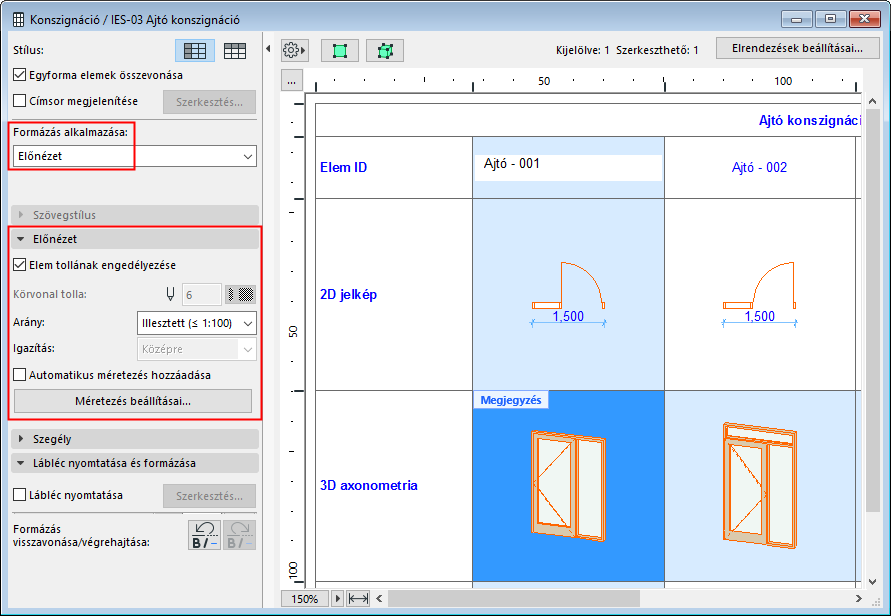Image resolution: width=891 pixels, height=616 pixels.
Task: Click Szerkesztés button next to Címsor
Action: click(209, 102)
